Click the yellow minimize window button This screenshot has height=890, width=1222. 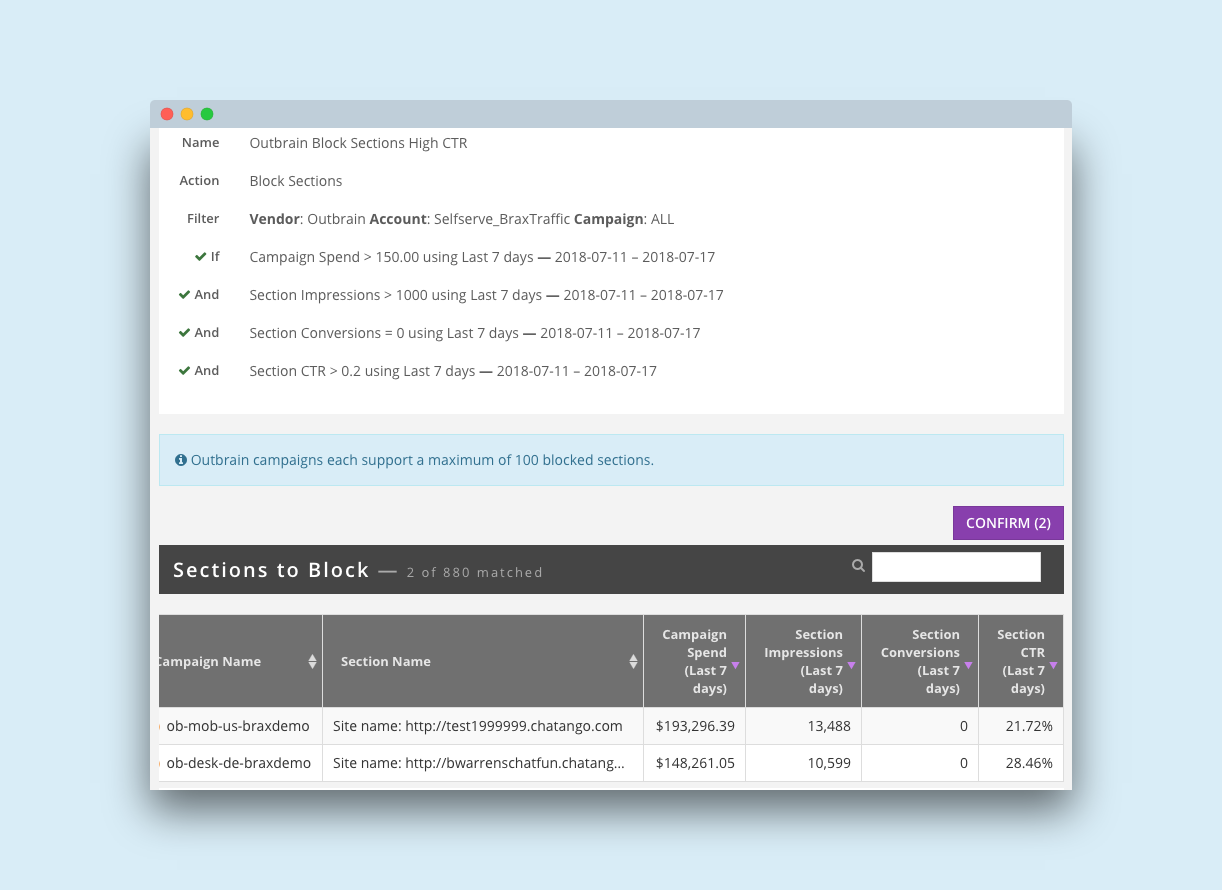click(187, 114)
